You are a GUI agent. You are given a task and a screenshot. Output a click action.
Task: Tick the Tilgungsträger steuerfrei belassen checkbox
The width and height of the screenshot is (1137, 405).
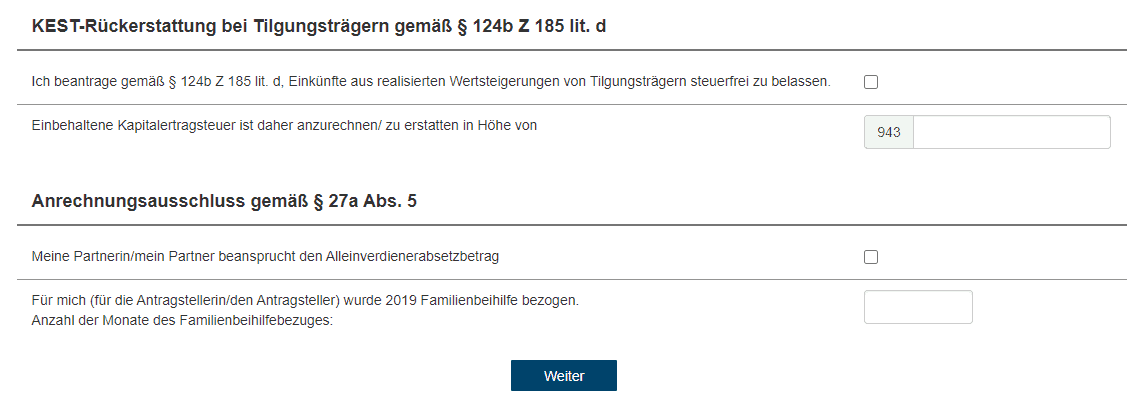tap(871, 82)
